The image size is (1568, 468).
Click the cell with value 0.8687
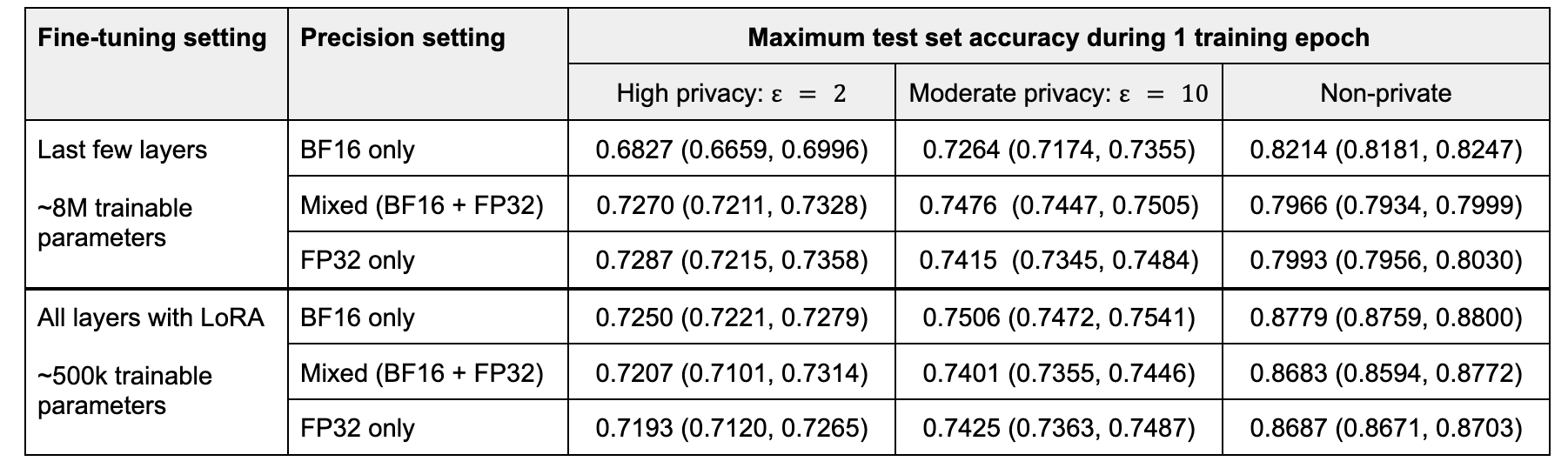pos(1385,428)
